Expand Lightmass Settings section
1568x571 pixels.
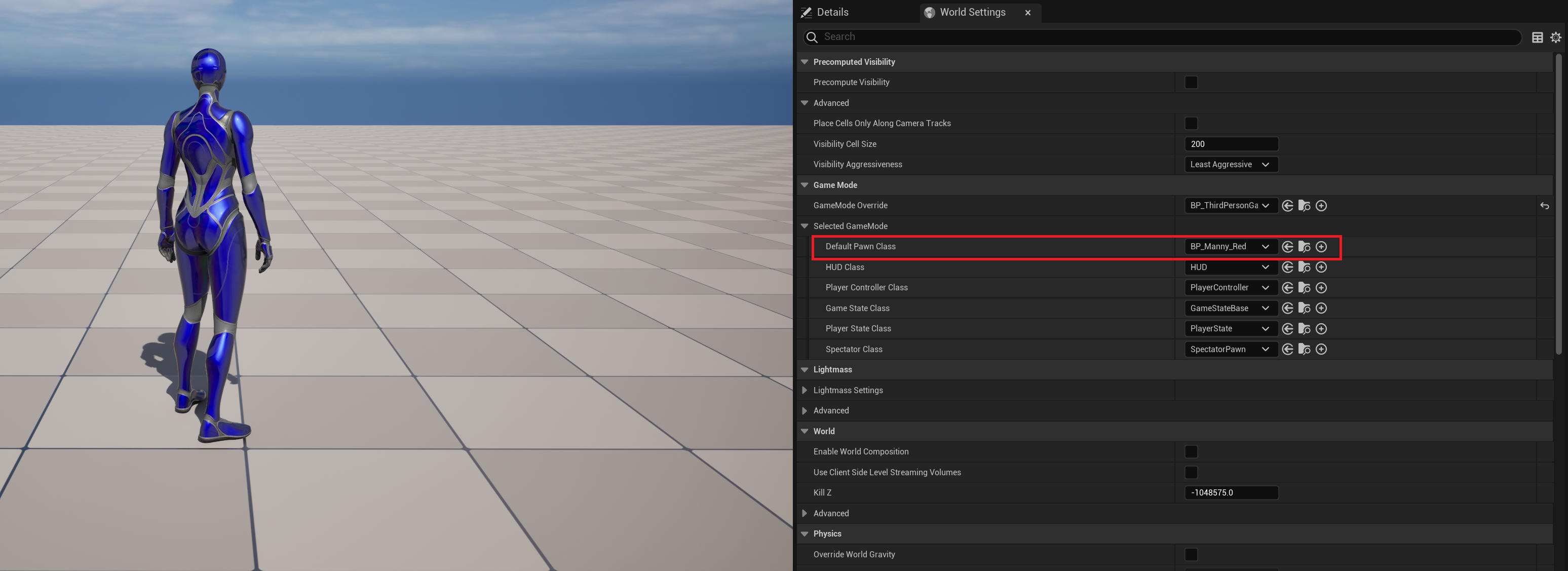804,390
